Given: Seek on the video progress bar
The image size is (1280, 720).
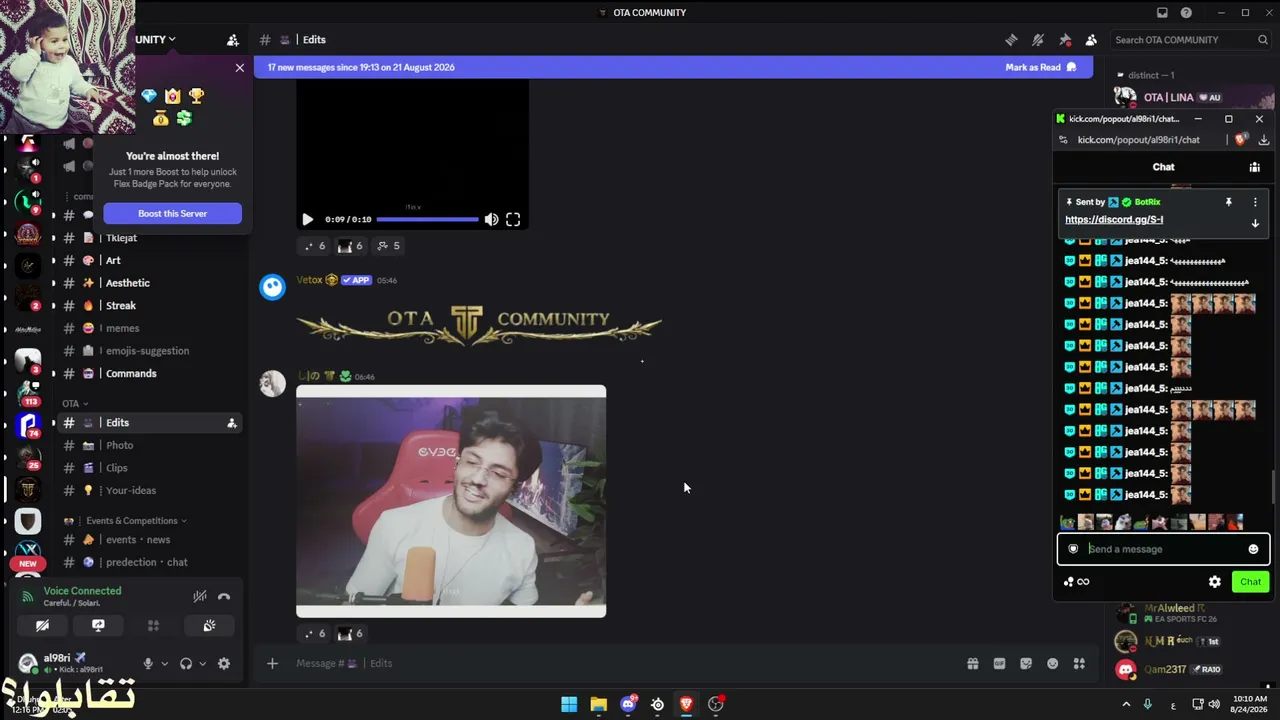Looking at the screenshot, I should click(427, 219).
